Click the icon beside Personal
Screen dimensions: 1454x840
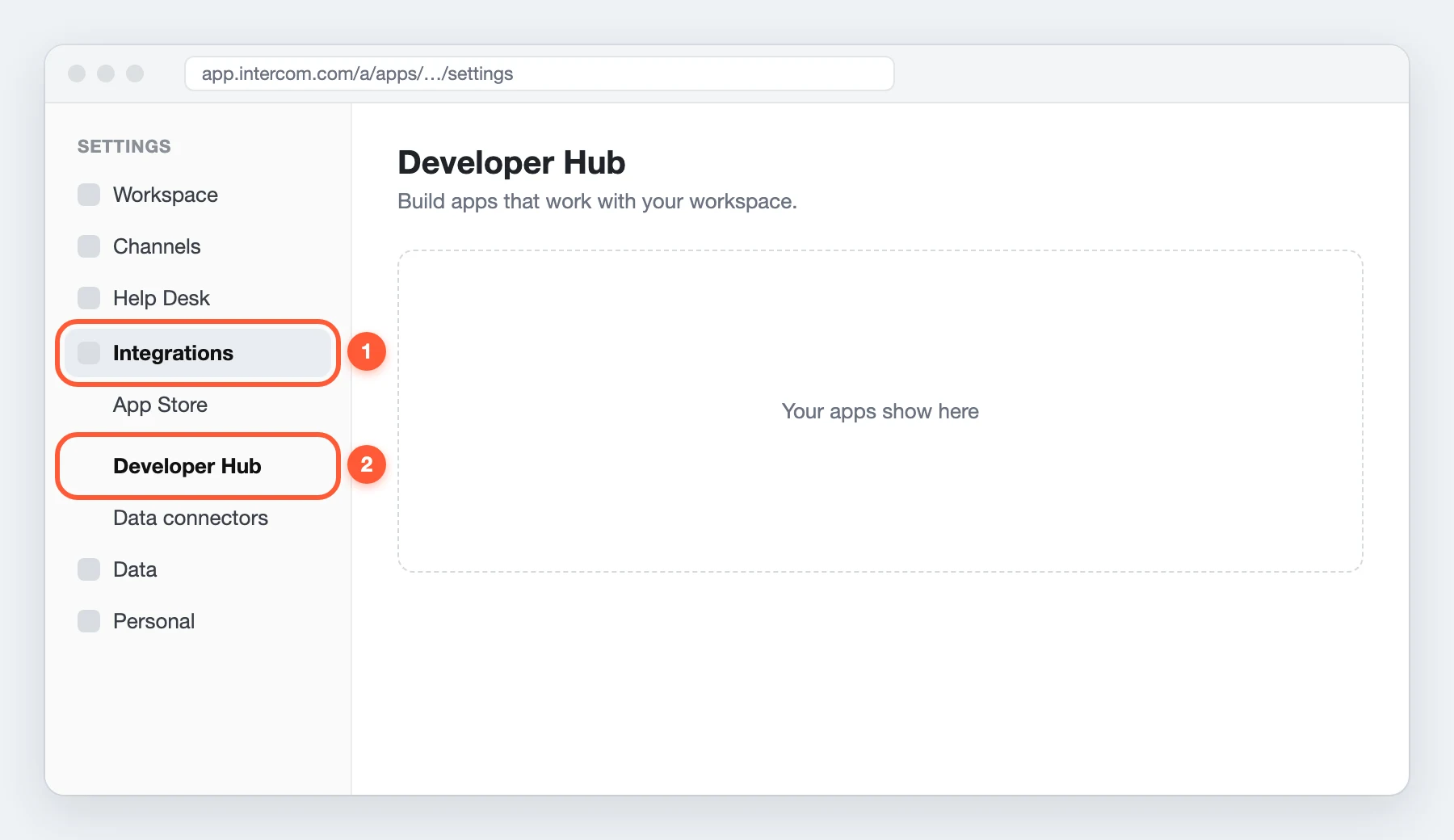point(89,621)
